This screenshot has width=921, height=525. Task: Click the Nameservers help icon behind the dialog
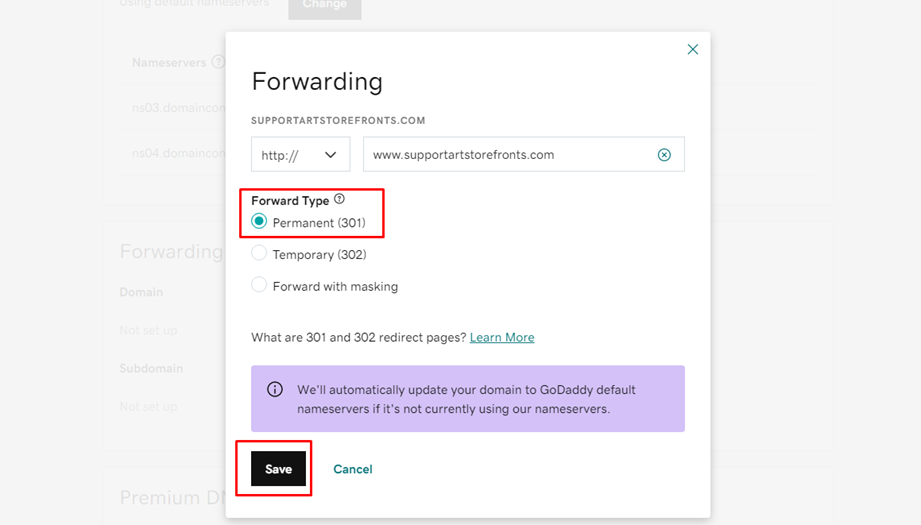tap(219, 62)
